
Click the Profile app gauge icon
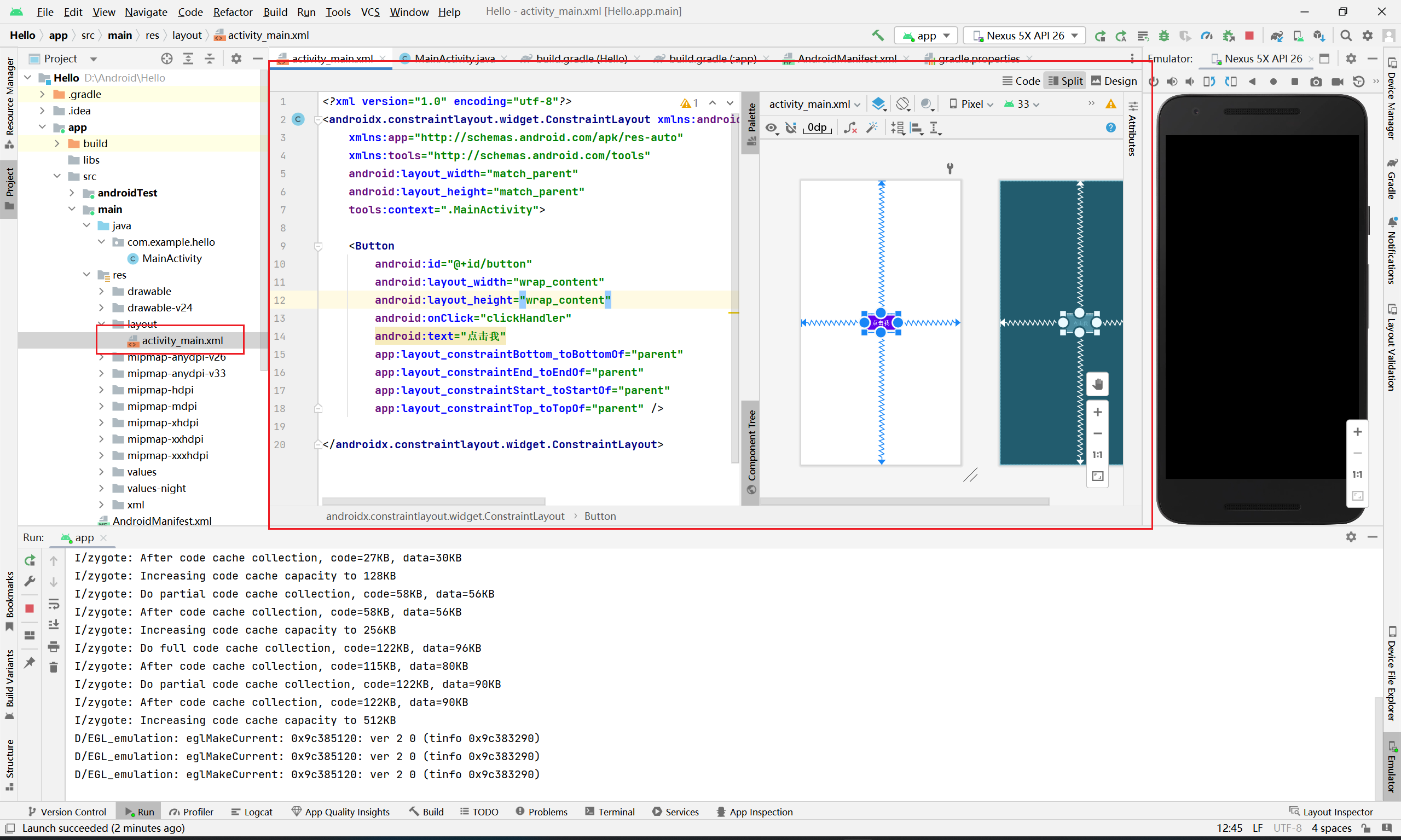[1207, 36]
